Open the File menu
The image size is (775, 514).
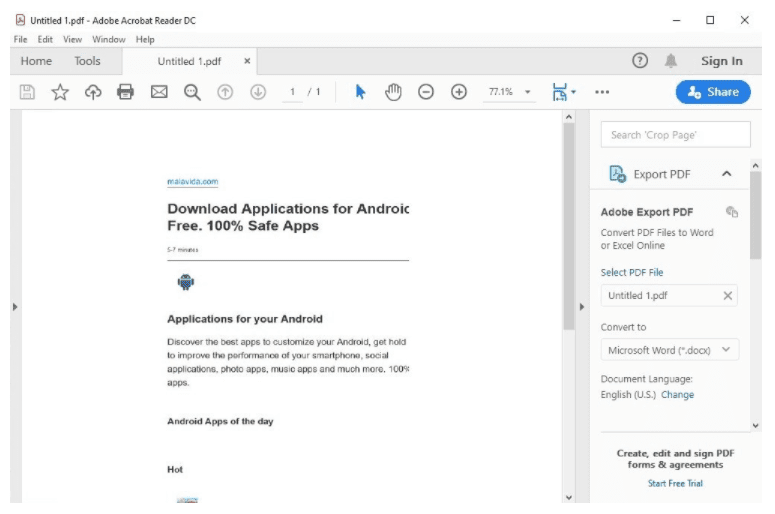(20, 40)
